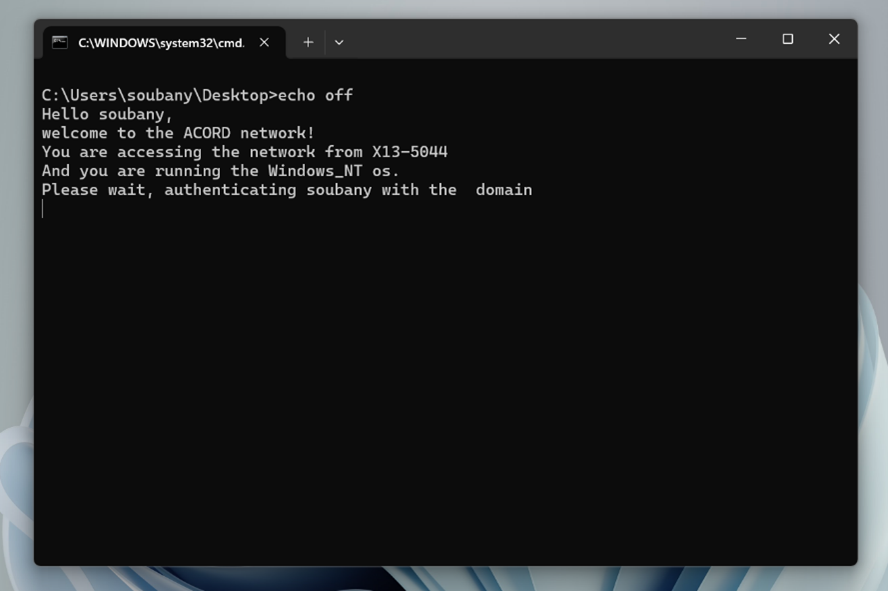
Task: Close the terminal window
Action: point(833,39)
